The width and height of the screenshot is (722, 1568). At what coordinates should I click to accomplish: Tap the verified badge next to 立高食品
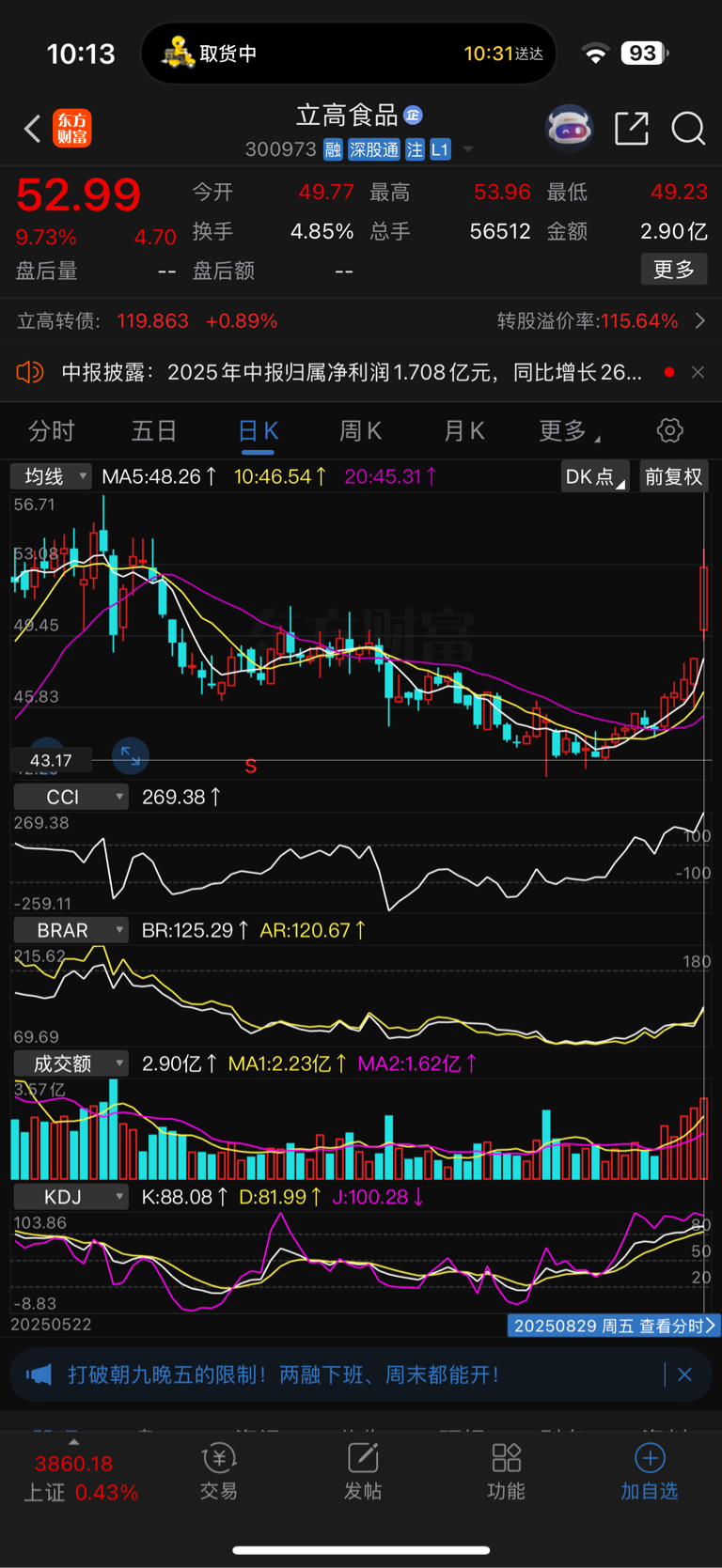[413, 116]
